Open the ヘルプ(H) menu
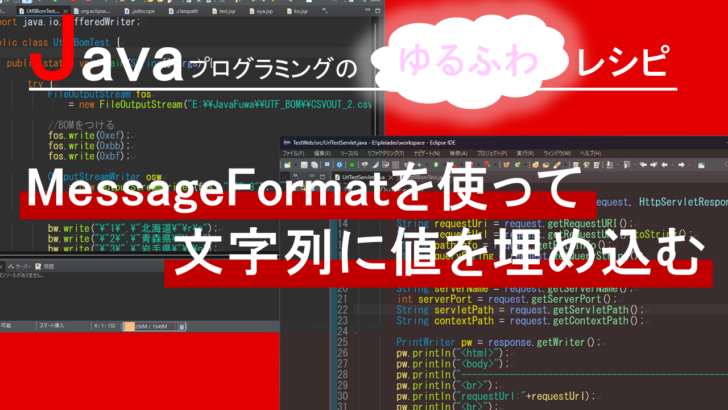Screen dimensions: 728x410 (x=591, y=153)
